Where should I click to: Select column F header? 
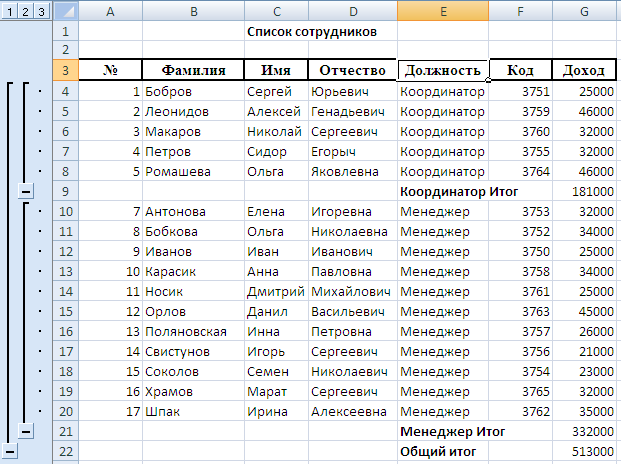coord(520,11)
